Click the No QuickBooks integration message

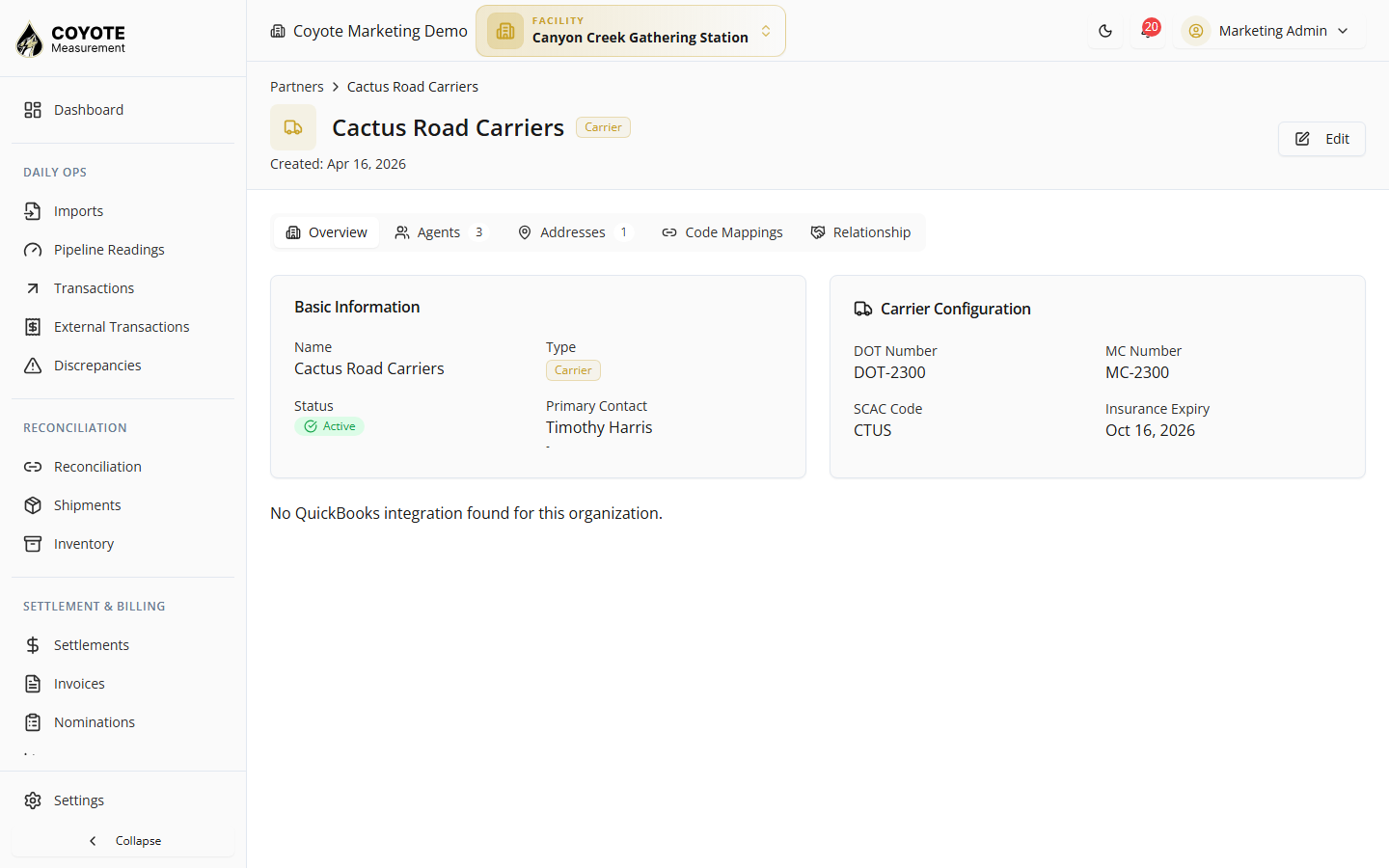(x=466, y=513)
